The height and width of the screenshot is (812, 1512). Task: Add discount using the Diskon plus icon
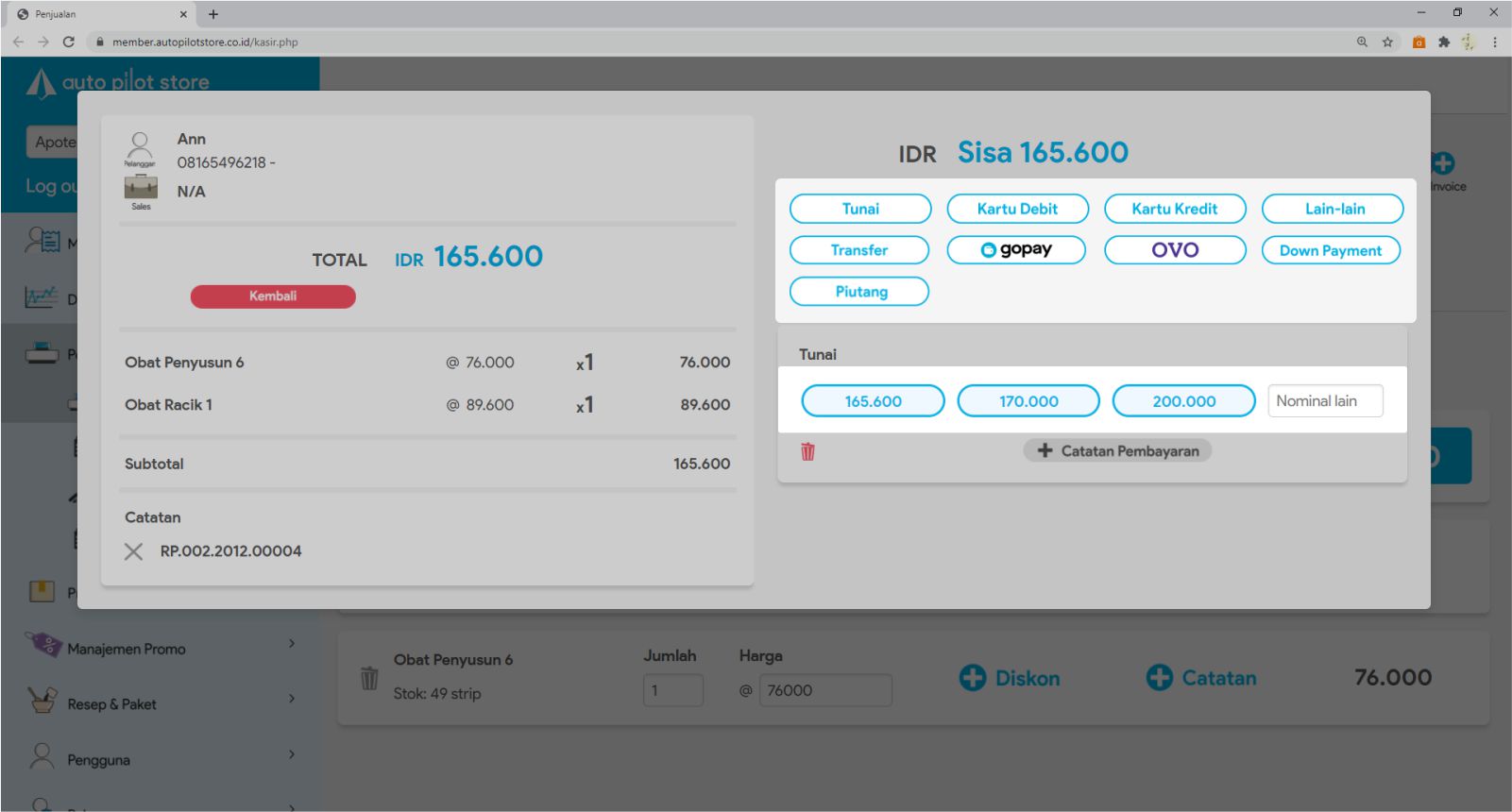tap(973, 678)
